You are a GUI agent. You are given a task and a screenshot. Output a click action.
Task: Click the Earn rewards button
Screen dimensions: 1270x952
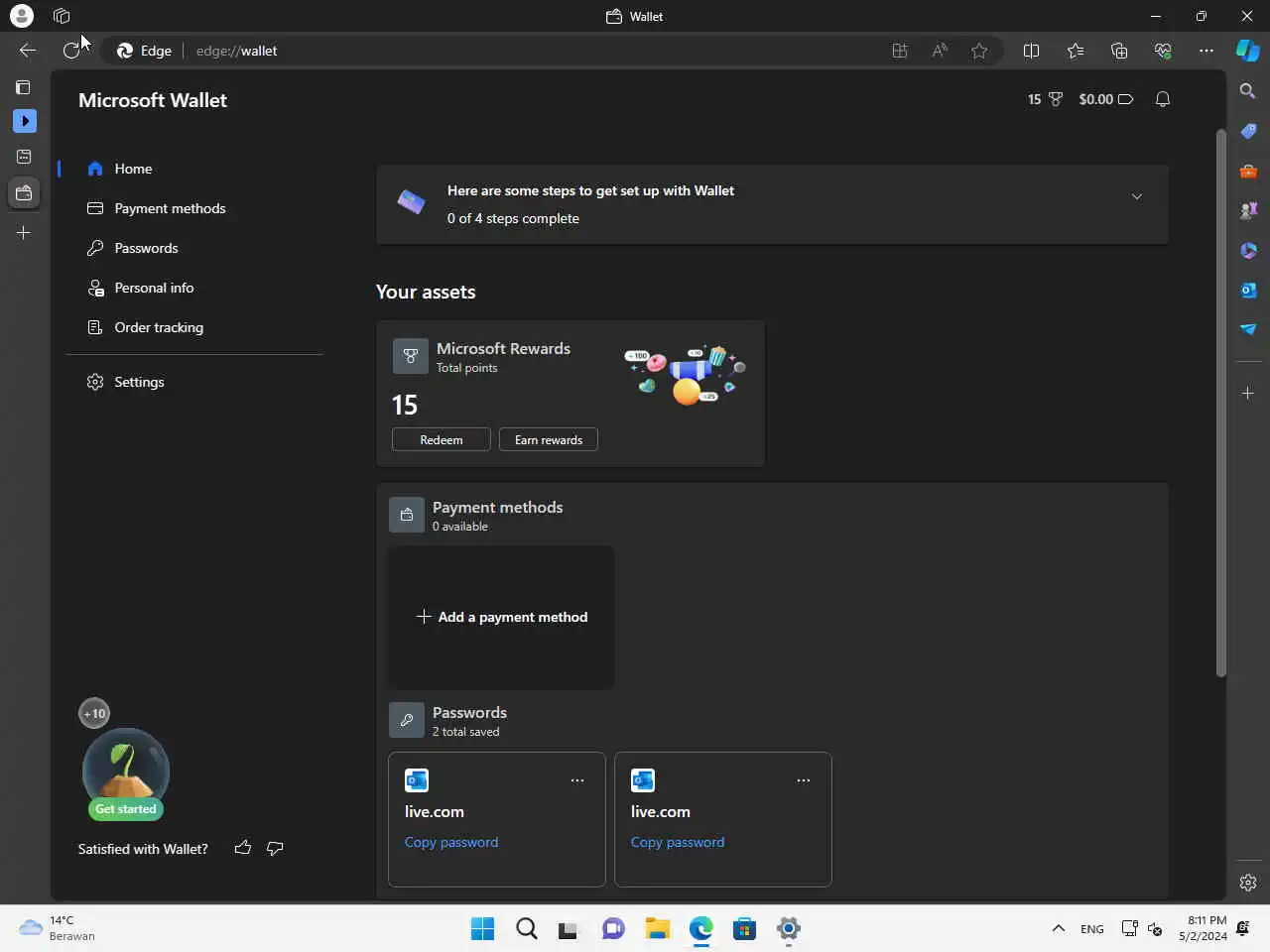click(x=549, y=439)
